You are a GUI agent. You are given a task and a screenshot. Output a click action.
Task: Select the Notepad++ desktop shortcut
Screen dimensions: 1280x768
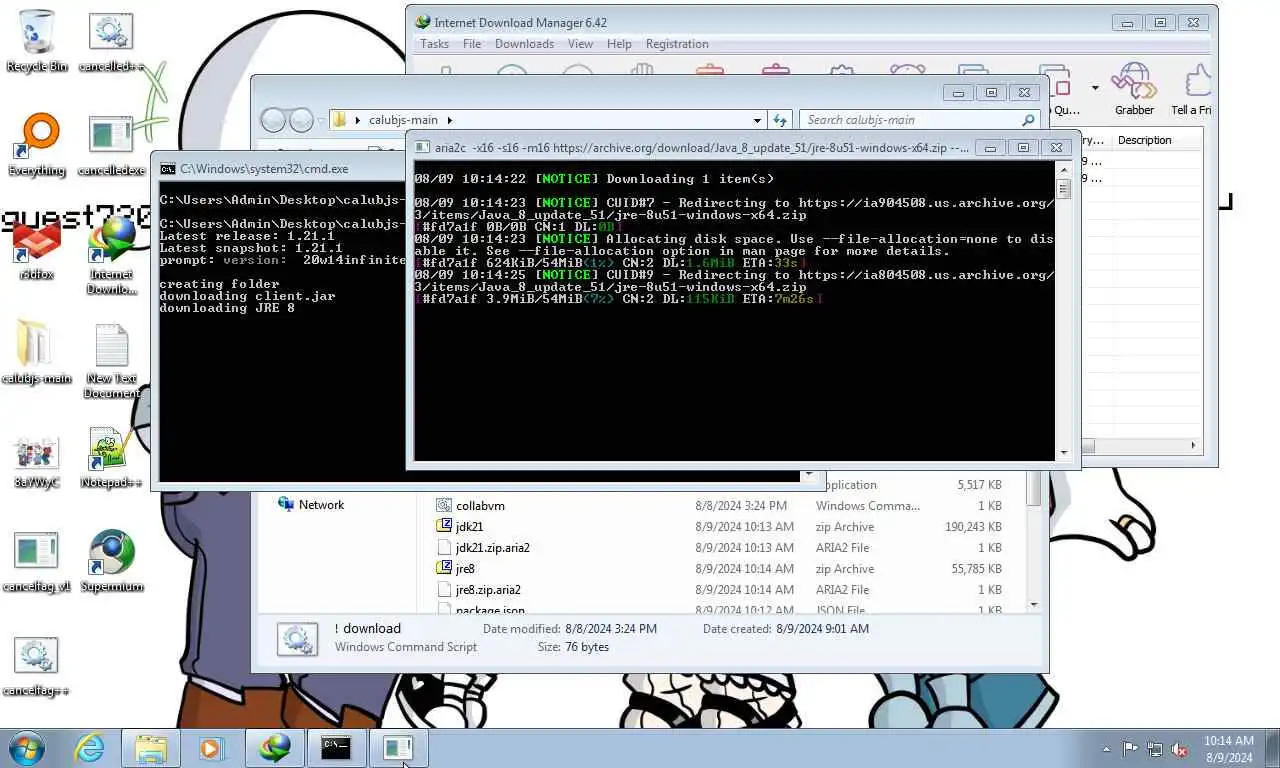[111, 459]
